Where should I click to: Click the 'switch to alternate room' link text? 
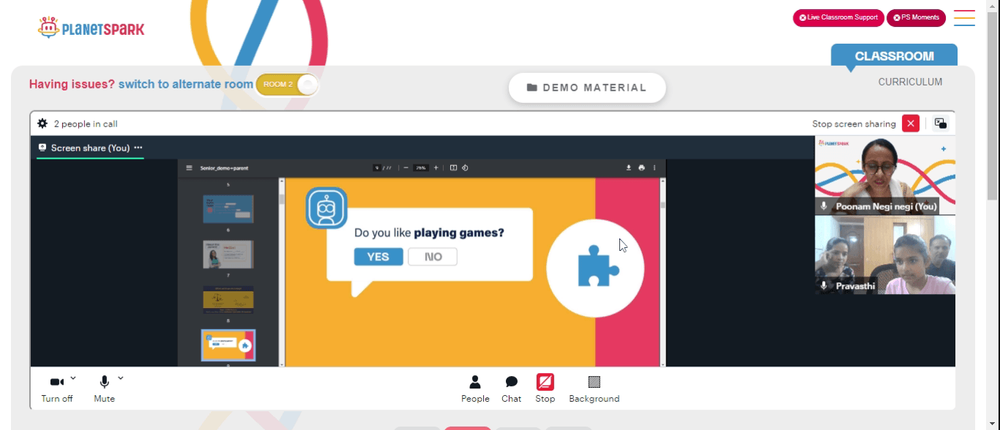point(186,84)
